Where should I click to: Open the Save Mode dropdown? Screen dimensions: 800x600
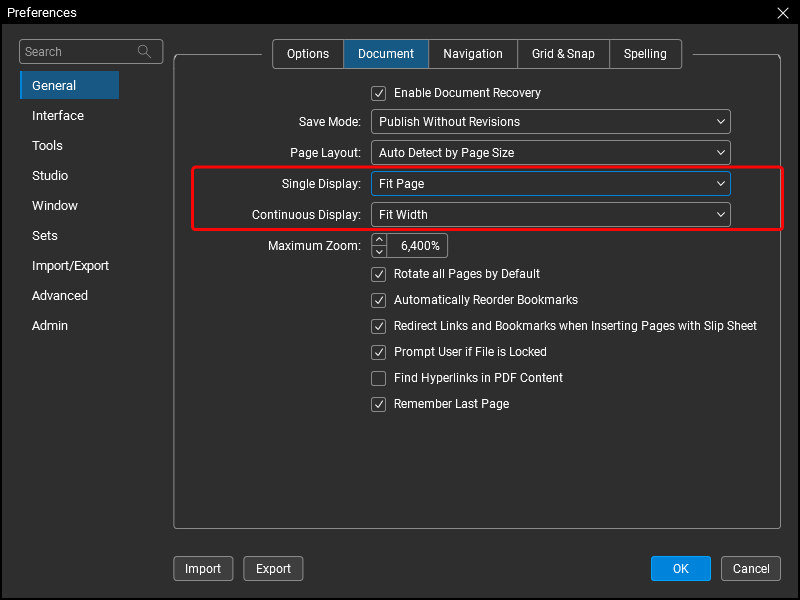click(x=551, y=122)
